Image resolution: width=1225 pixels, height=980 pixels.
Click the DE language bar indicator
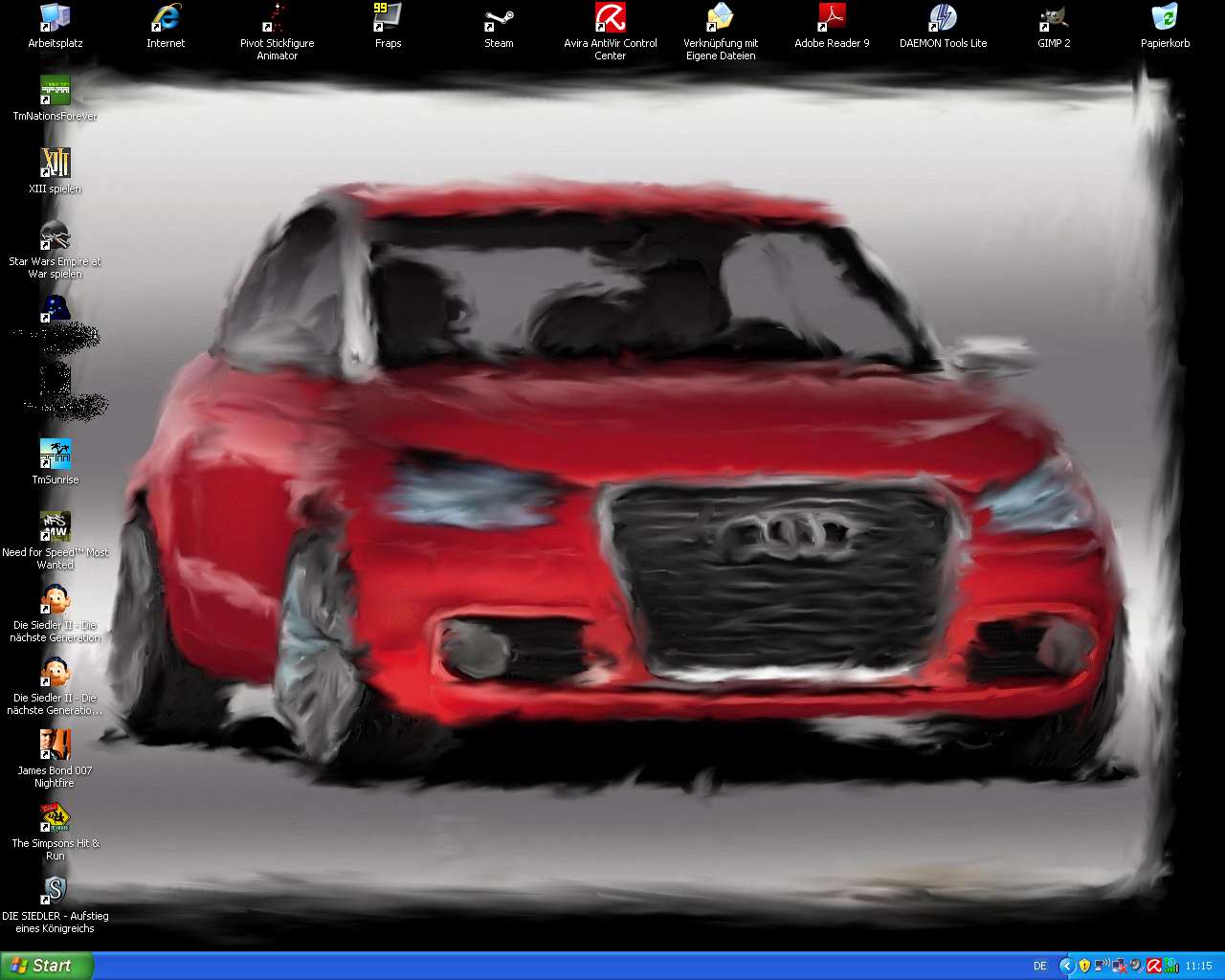click(x=1039, y=967)
